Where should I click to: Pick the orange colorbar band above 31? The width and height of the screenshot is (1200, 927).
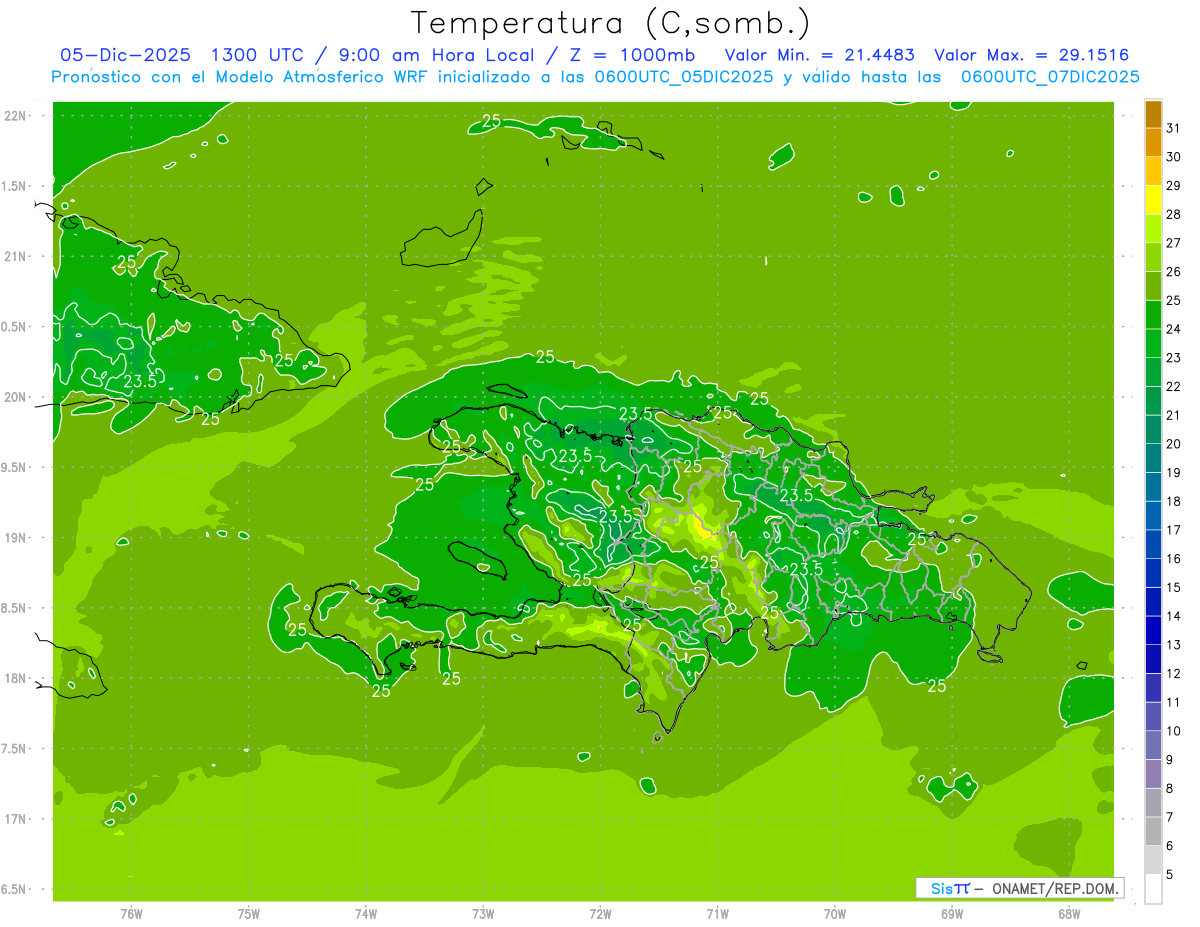(x=1153, y=114)
